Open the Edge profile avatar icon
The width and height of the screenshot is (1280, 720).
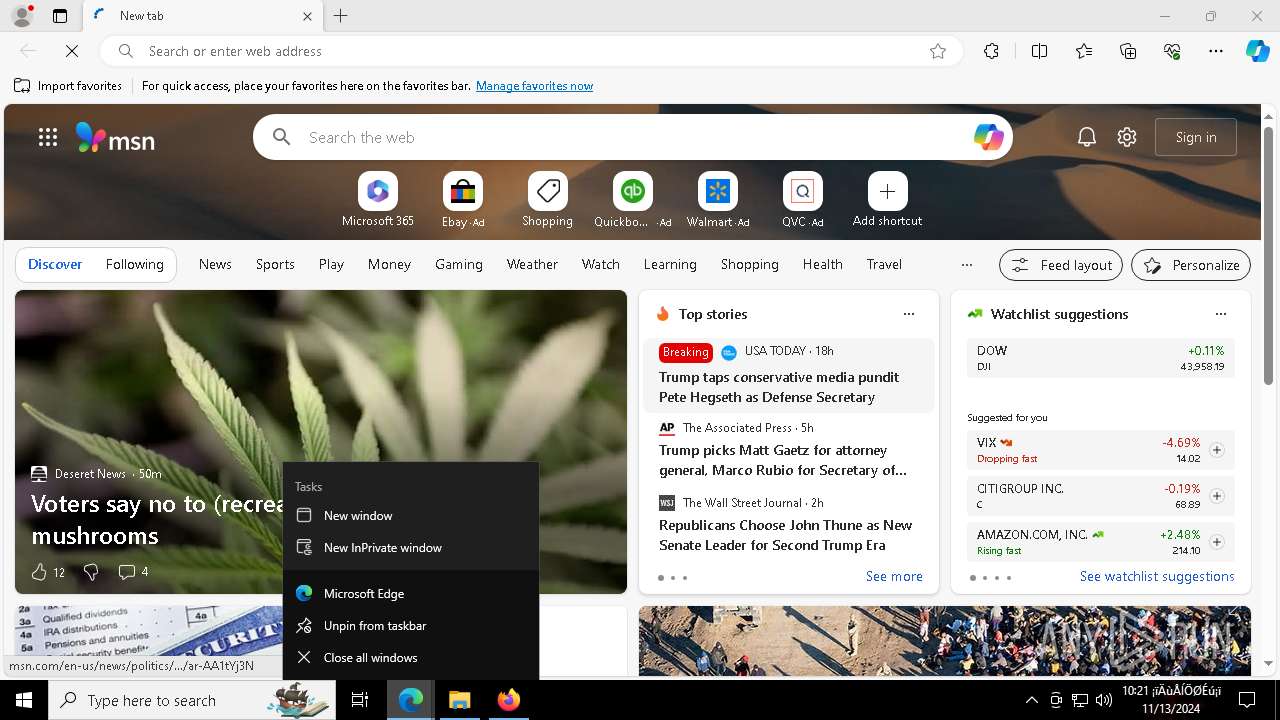21,16
